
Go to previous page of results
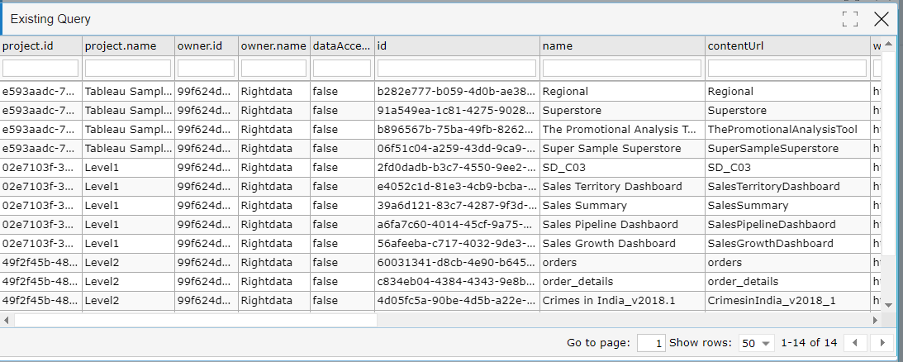(x=855, y=343)
